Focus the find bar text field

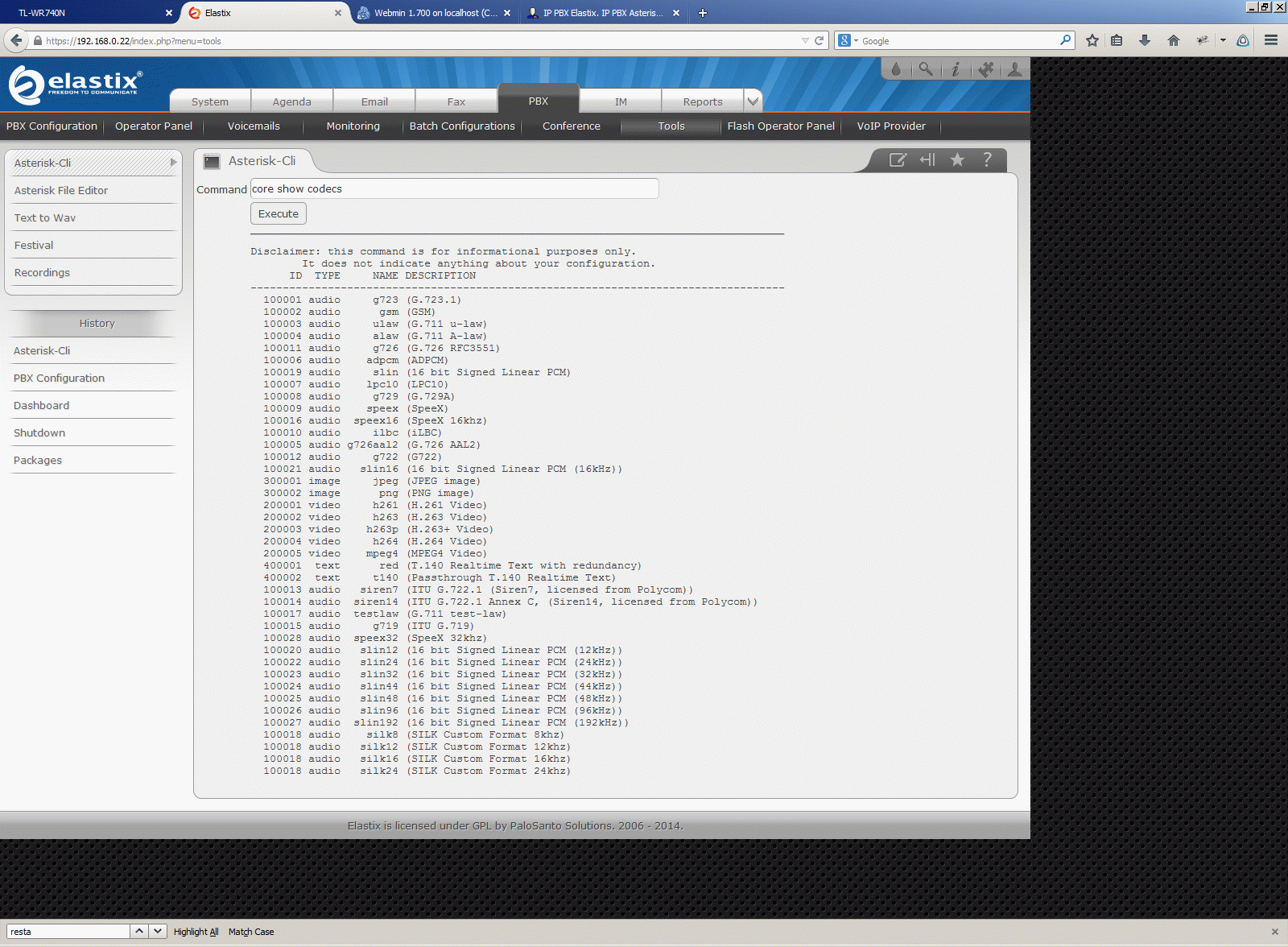68,932
